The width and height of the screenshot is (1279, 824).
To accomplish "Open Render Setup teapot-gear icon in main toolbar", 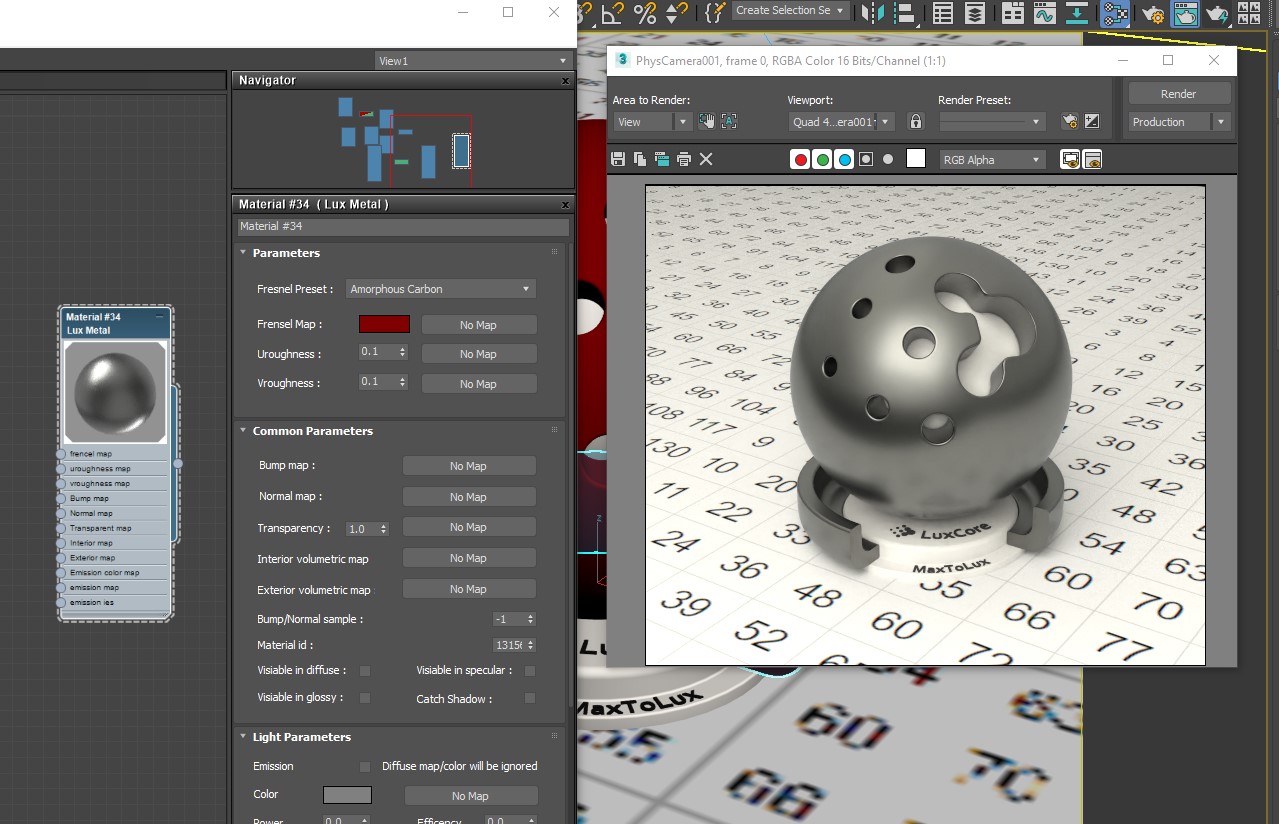I will [x=1153, y=13].
